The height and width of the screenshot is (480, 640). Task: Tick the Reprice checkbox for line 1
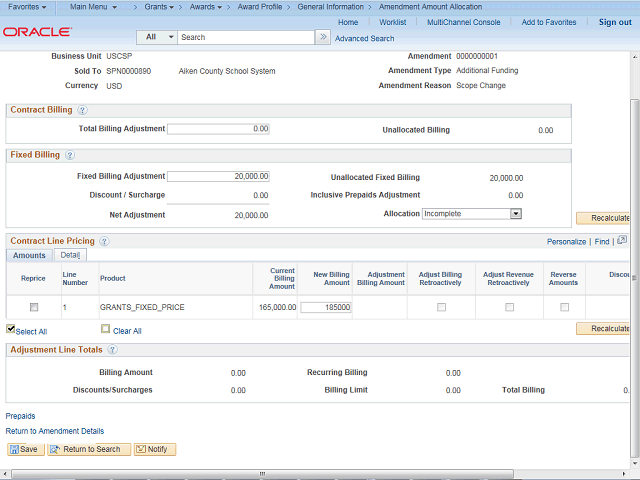(34, 307)
